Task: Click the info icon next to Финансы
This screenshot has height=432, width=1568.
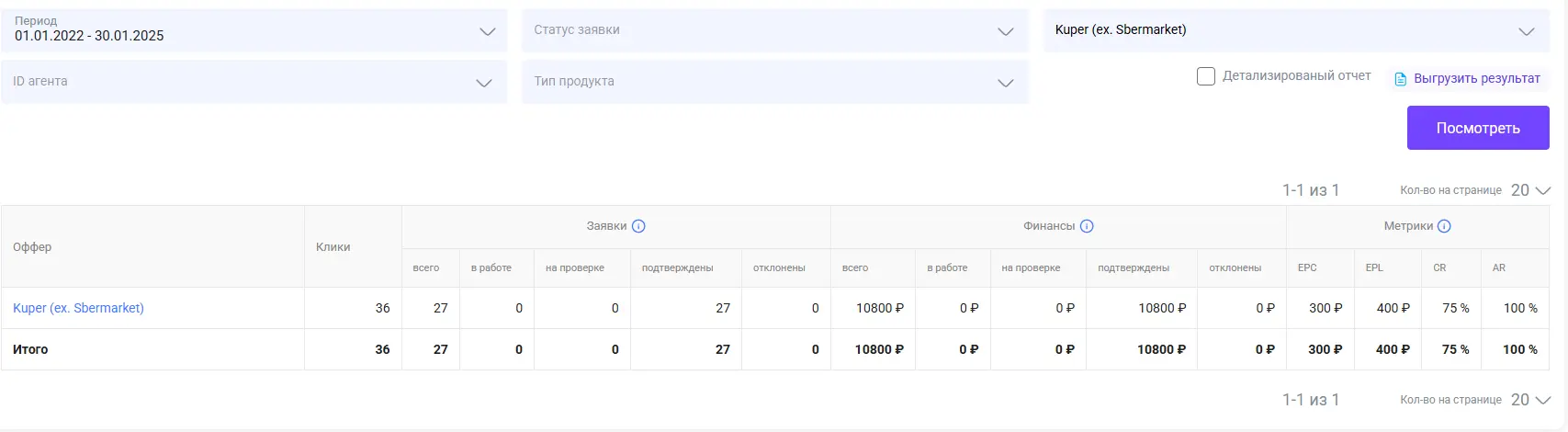Action: click(1087, 226)
